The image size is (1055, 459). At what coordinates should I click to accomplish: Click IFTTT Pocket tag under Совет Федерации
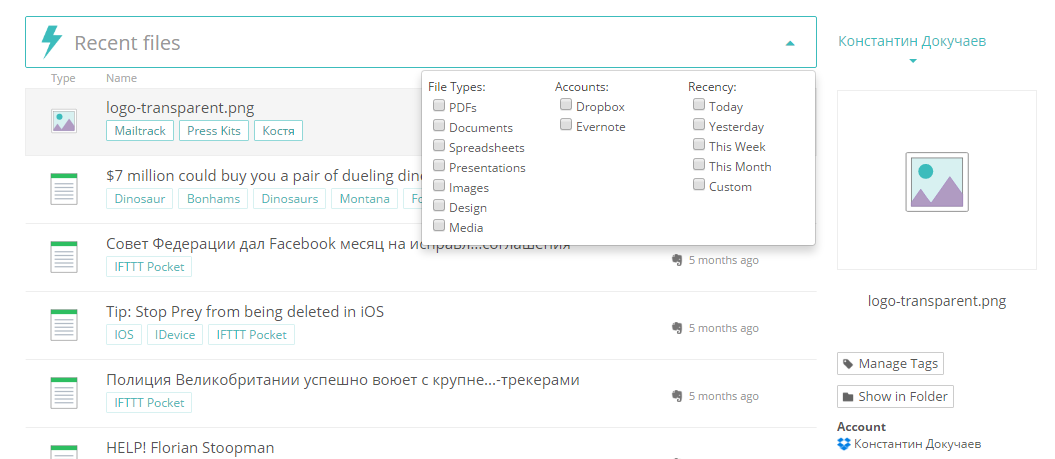149,267
